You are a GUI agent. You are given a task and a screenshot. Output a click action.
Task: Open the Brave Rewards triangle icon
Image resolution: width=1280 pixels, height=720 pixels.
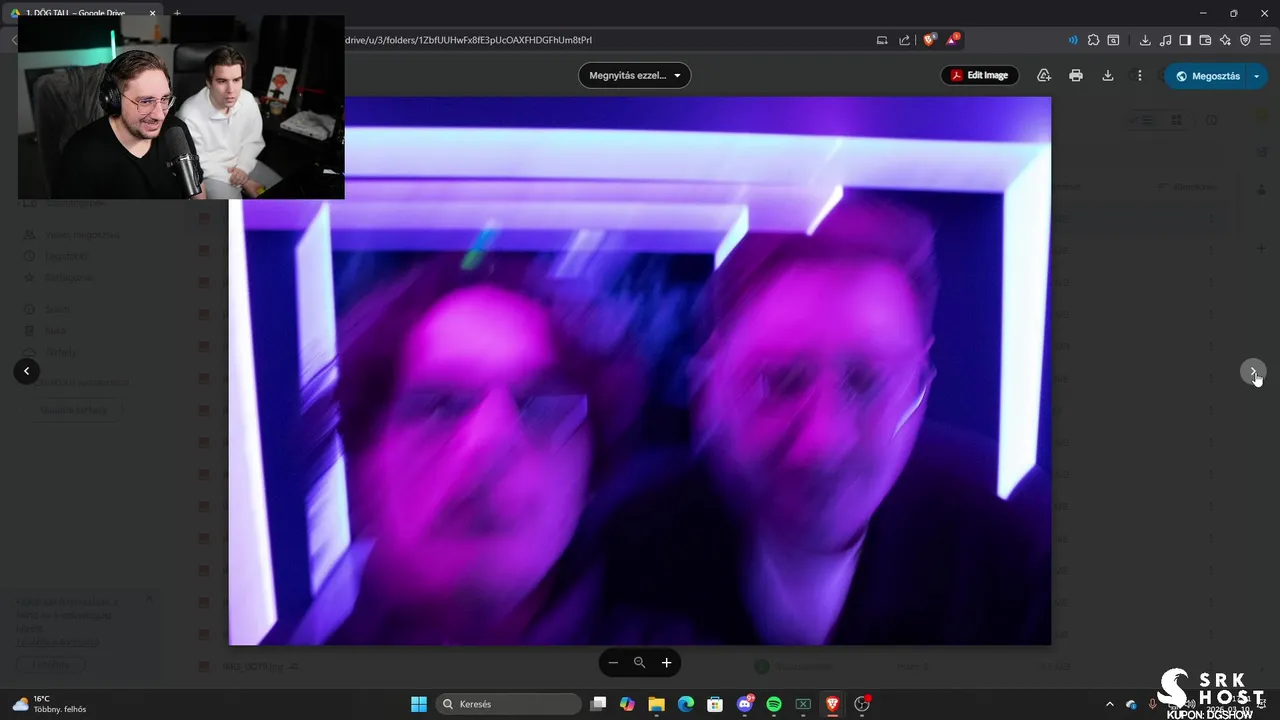pos(953,40)
